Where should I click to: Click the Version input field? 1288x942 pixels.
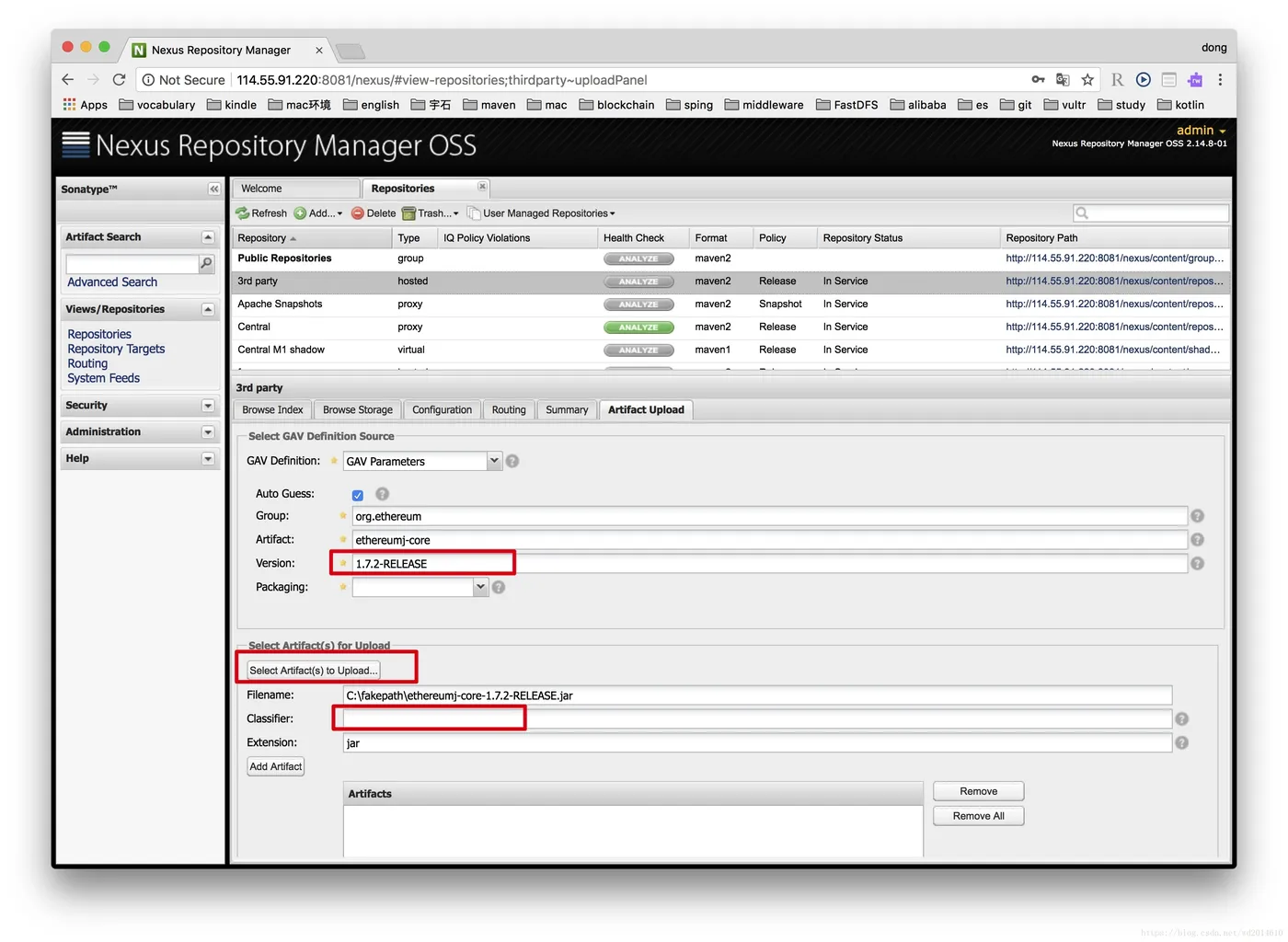(769, 563)
